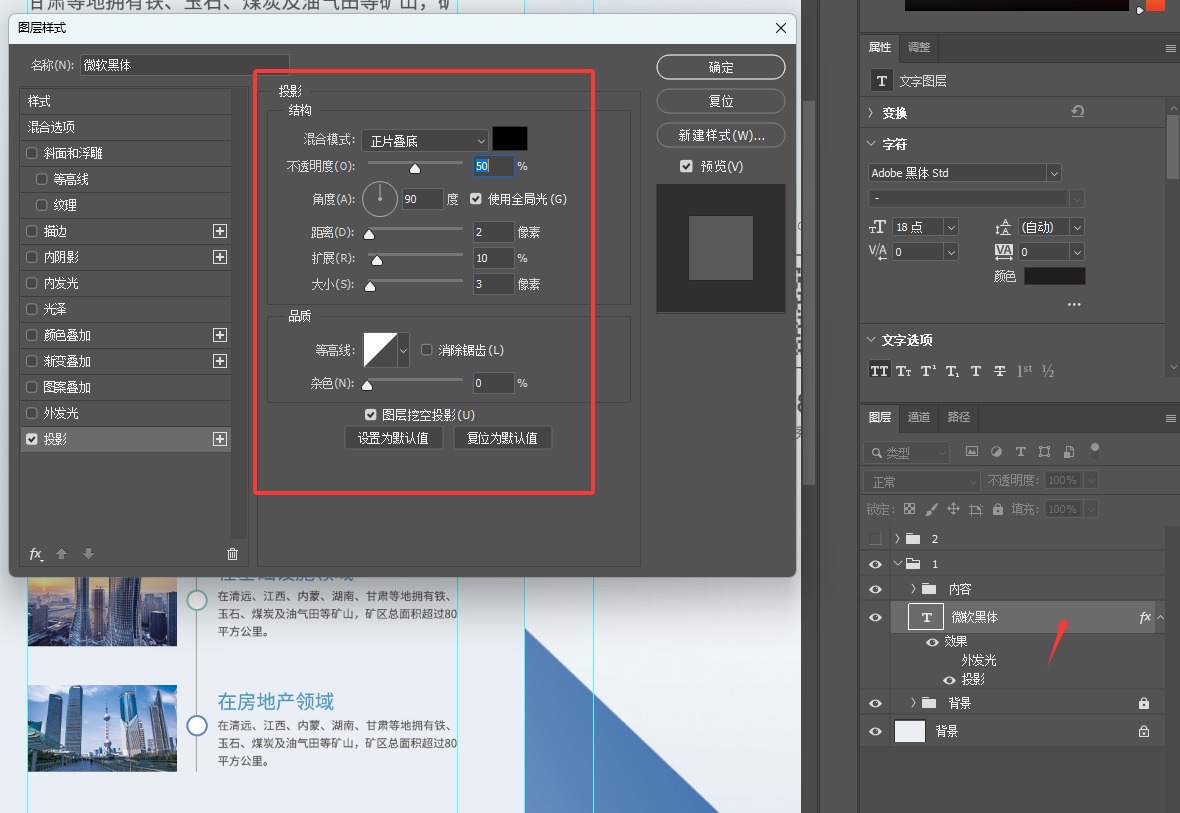This screenshot has width=1180, height=813.
Task: Switch to 通道 channels tab
Action: point(919,417)
